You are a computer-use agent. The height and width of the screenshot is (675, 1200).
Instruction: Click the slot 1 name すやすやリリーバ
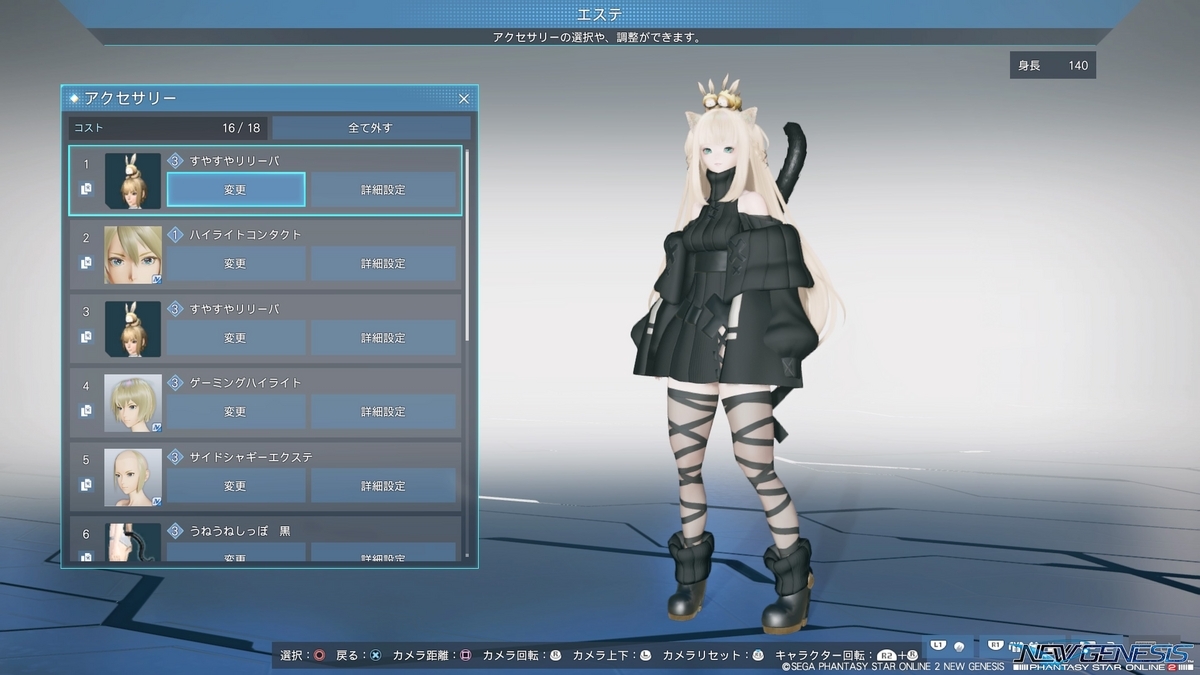234,160
